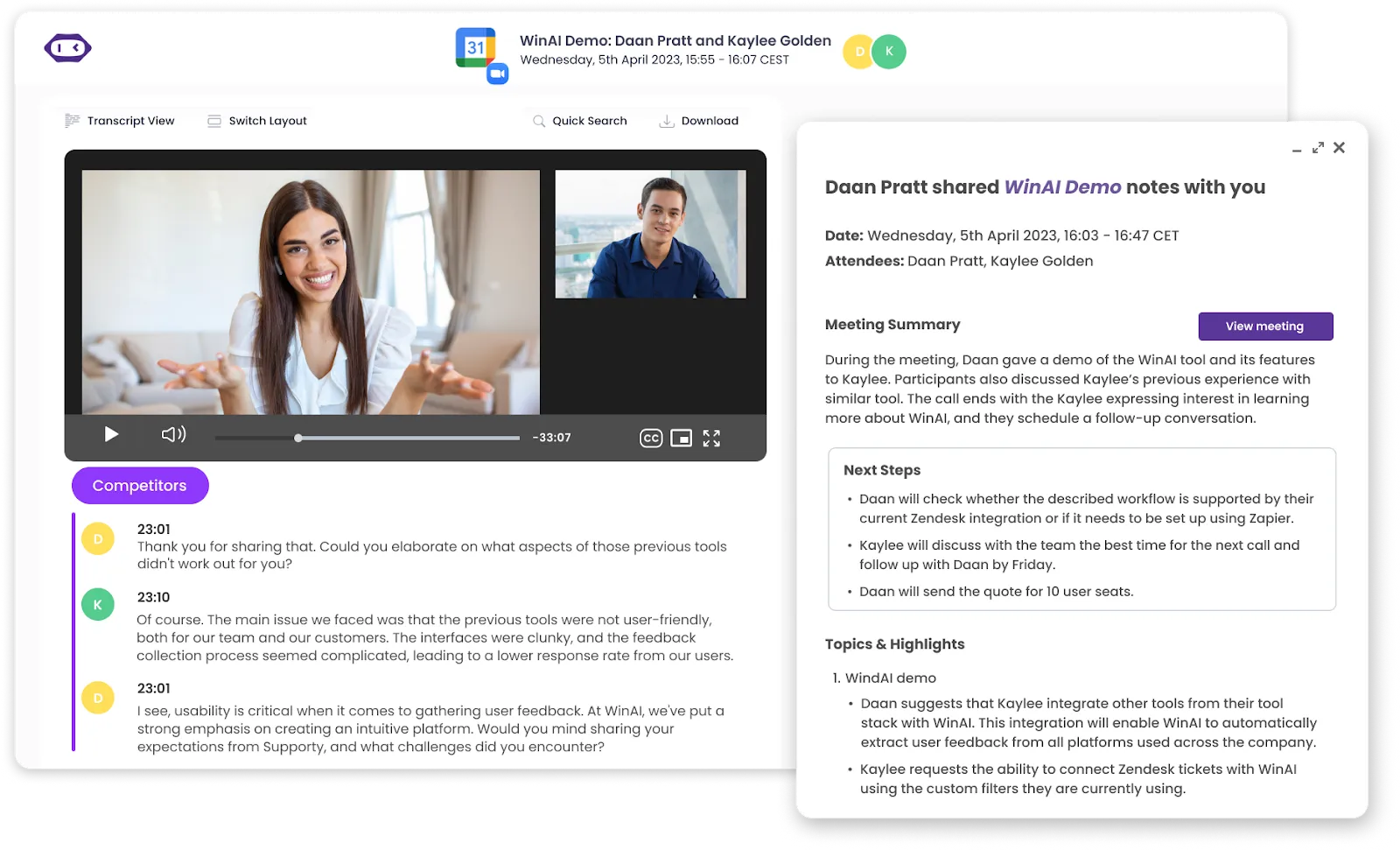Image resolution: width=1400 pixels, height=850 pixels.
Task: Select the Competitors topic tag
Action: 140,486
